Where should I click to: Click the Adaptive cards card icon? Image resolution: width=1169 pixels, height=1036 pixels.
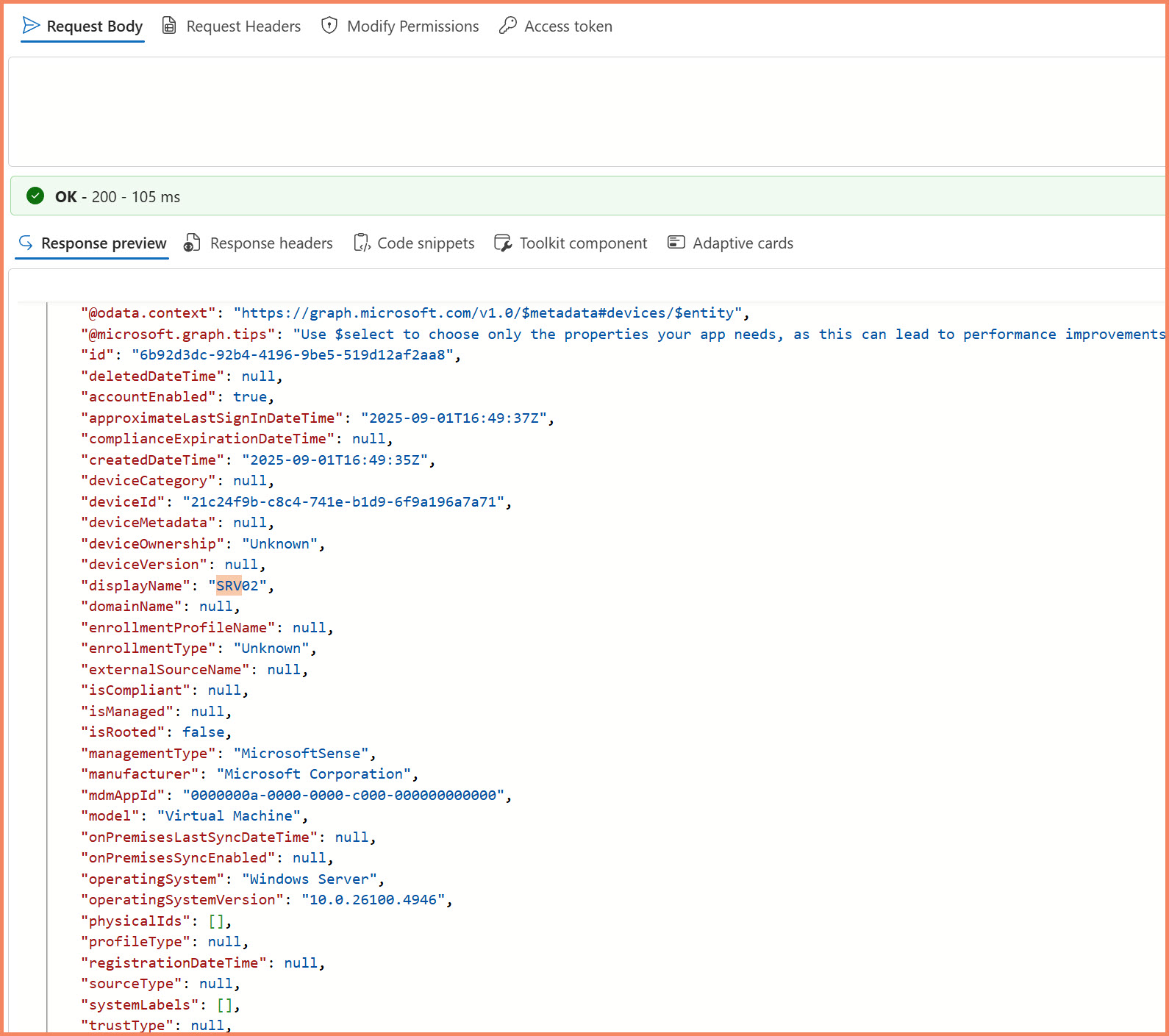click(x=676, y=242)
